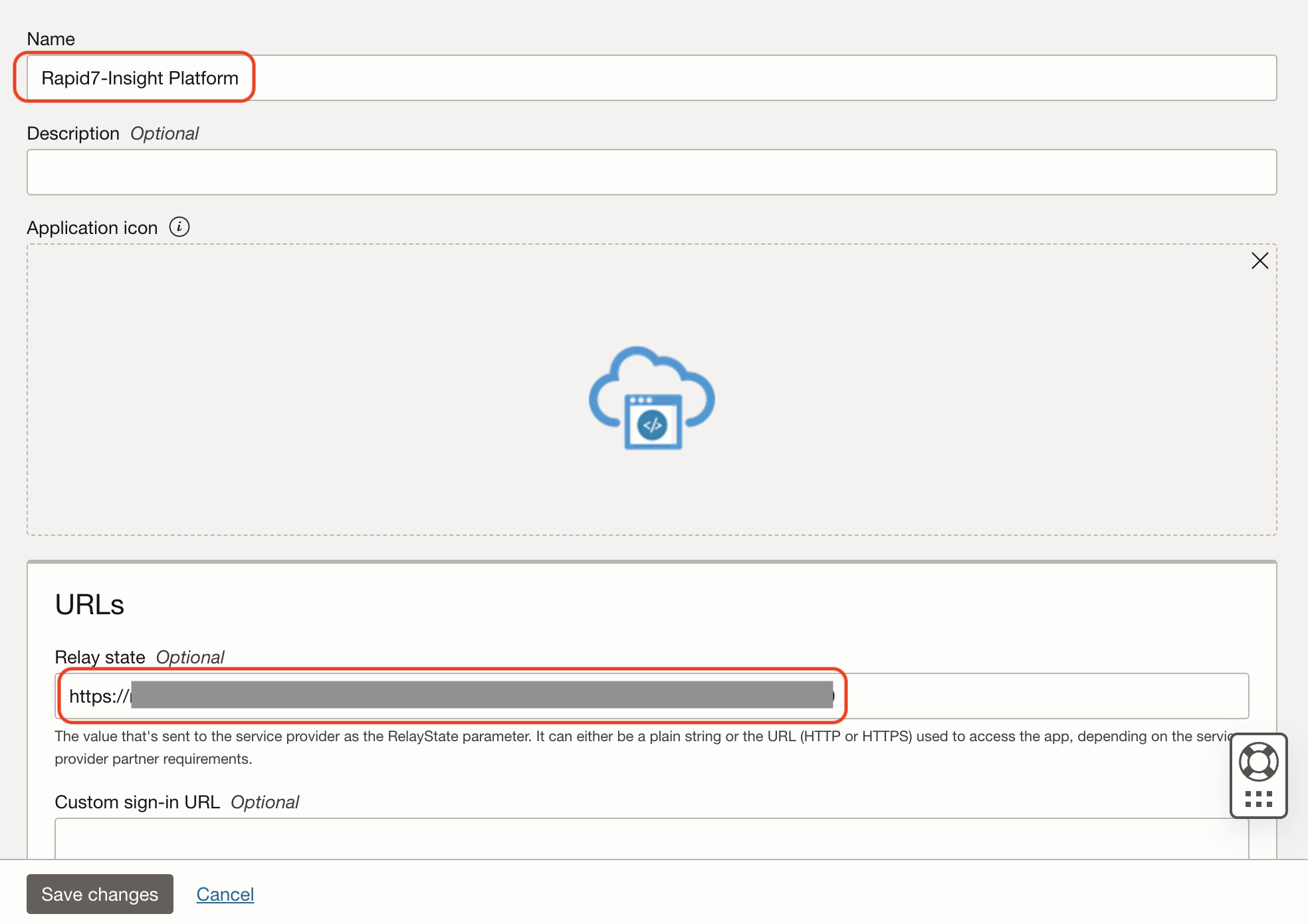Click Optional text next to Description
Screen dimensions: 1308x924
pos(164,134)
